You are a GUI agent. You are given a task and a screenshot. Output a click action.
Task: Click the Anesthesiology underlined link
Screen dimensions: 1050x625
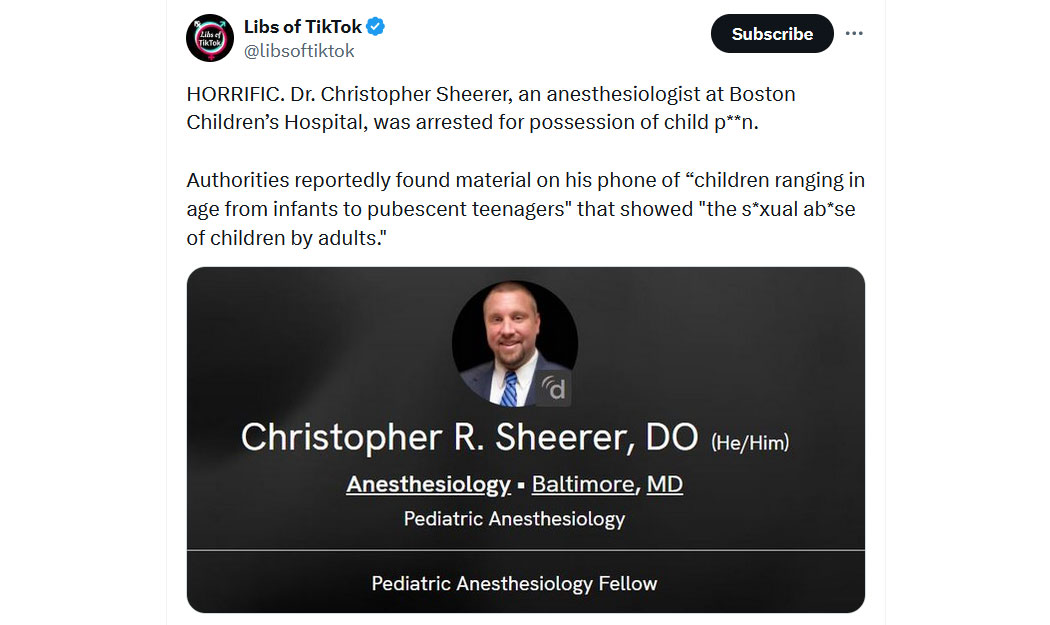tap(429, 484)
